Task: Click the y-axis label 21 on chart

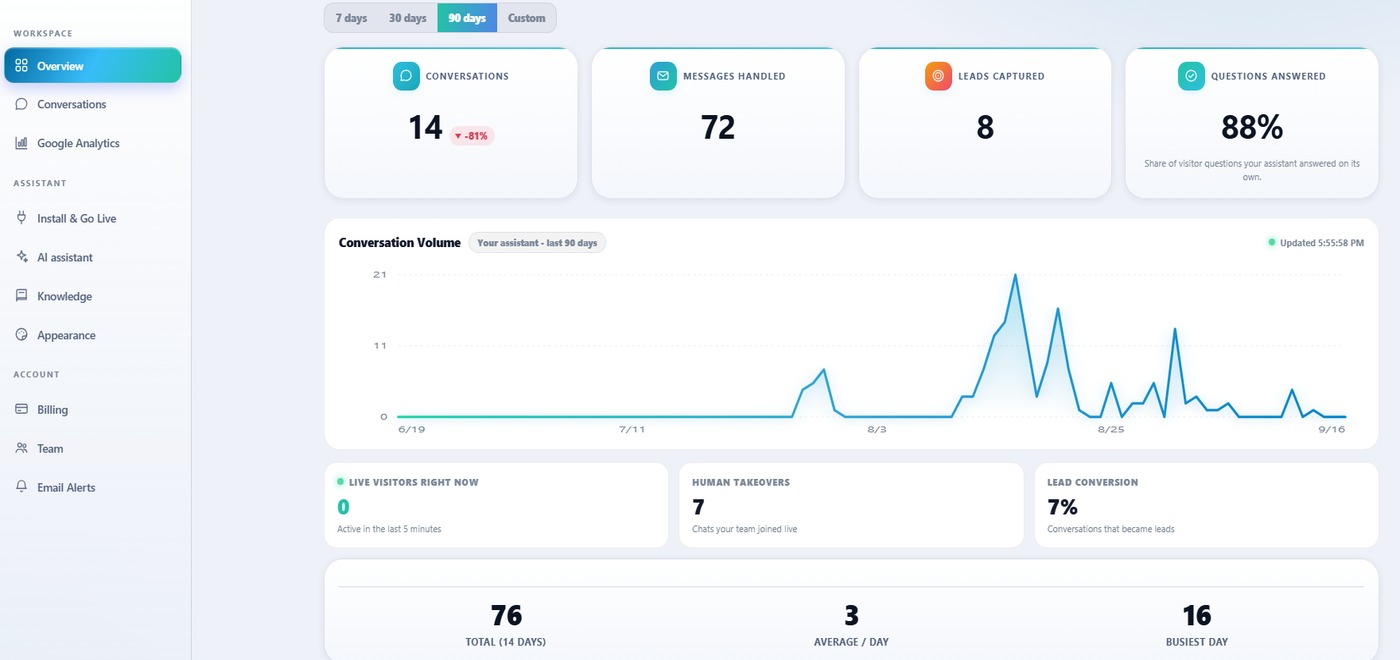Action: 379,275
